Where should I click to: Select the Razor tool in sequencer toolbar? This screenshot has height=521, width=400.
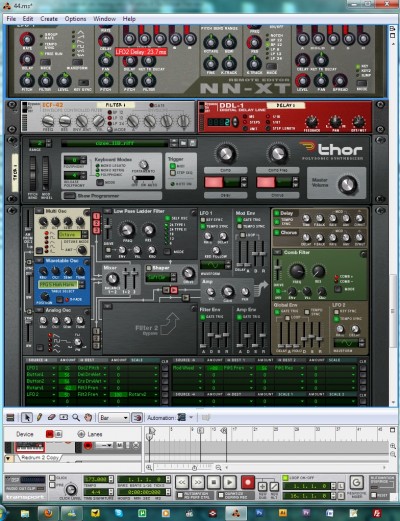64,417
